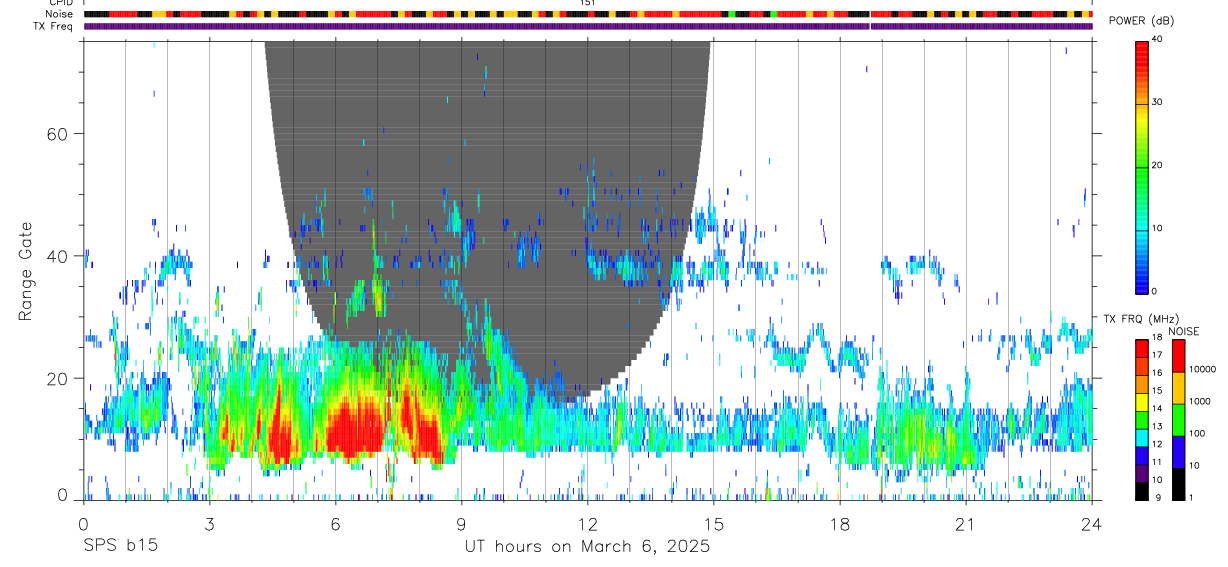Click the Range Gate axis title
This screenshot has height=567, width=1228.
tap(25, 271)
